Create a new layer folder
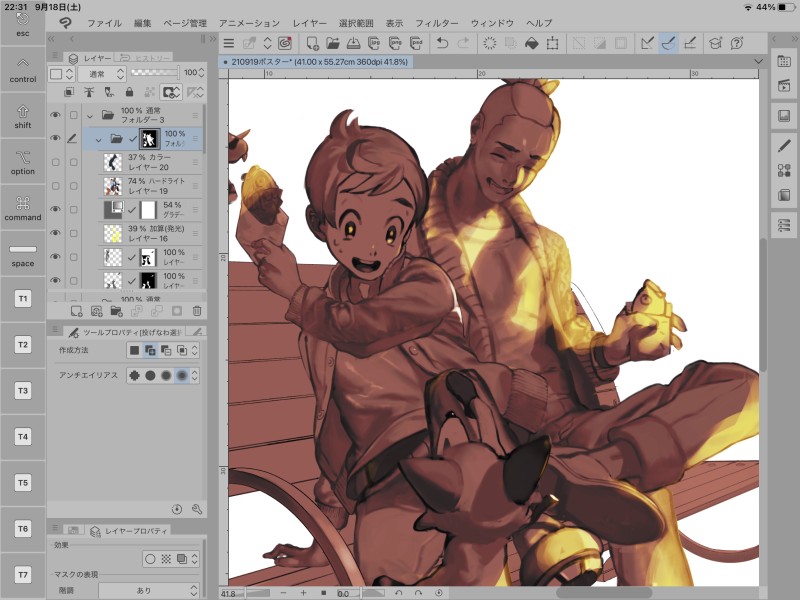This screenshot has width=800, height=600. pyautogui.click(x=116, y=311)
